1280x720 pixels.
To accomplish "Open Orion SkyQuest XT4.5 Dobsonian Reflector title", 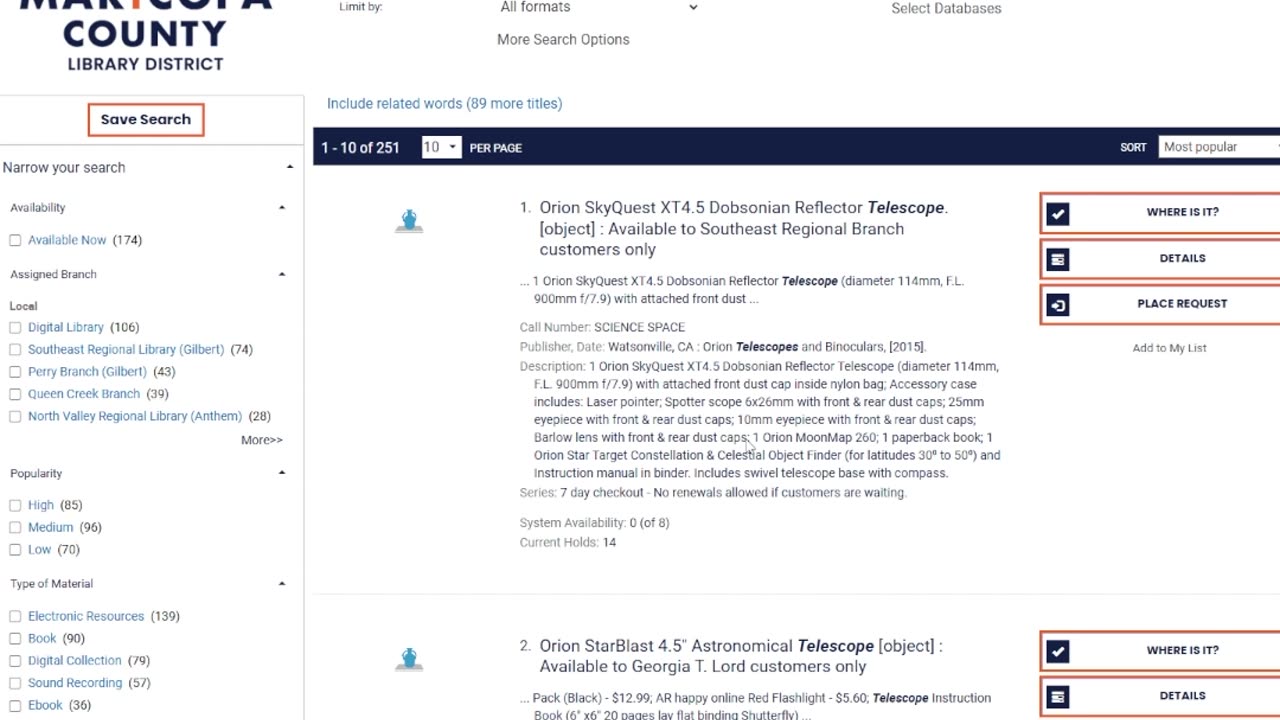I will 743,229.
